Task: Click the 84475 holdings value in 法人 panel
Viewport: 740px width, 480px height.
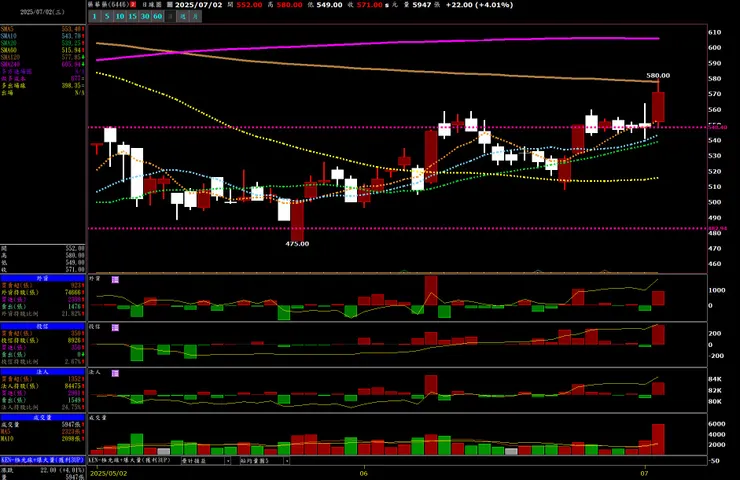Action: [75, 386]
